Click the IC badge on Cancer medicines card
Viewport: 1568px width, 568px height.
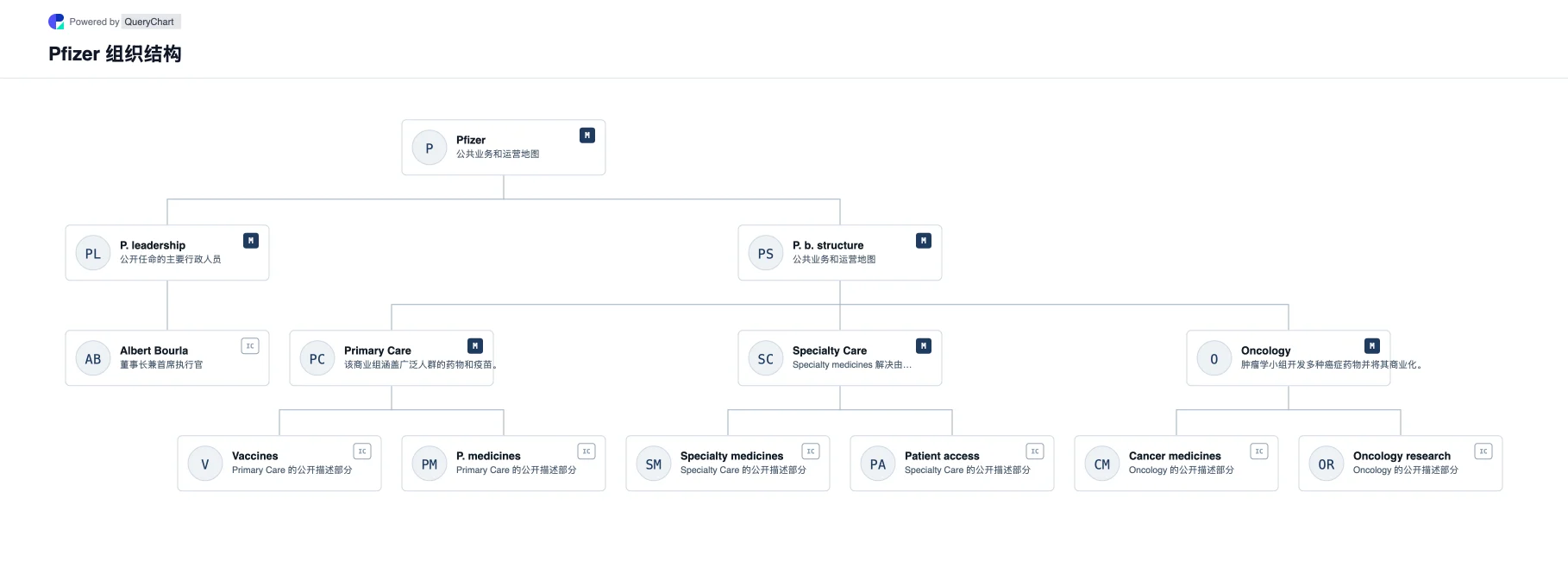coord(1259,451)
